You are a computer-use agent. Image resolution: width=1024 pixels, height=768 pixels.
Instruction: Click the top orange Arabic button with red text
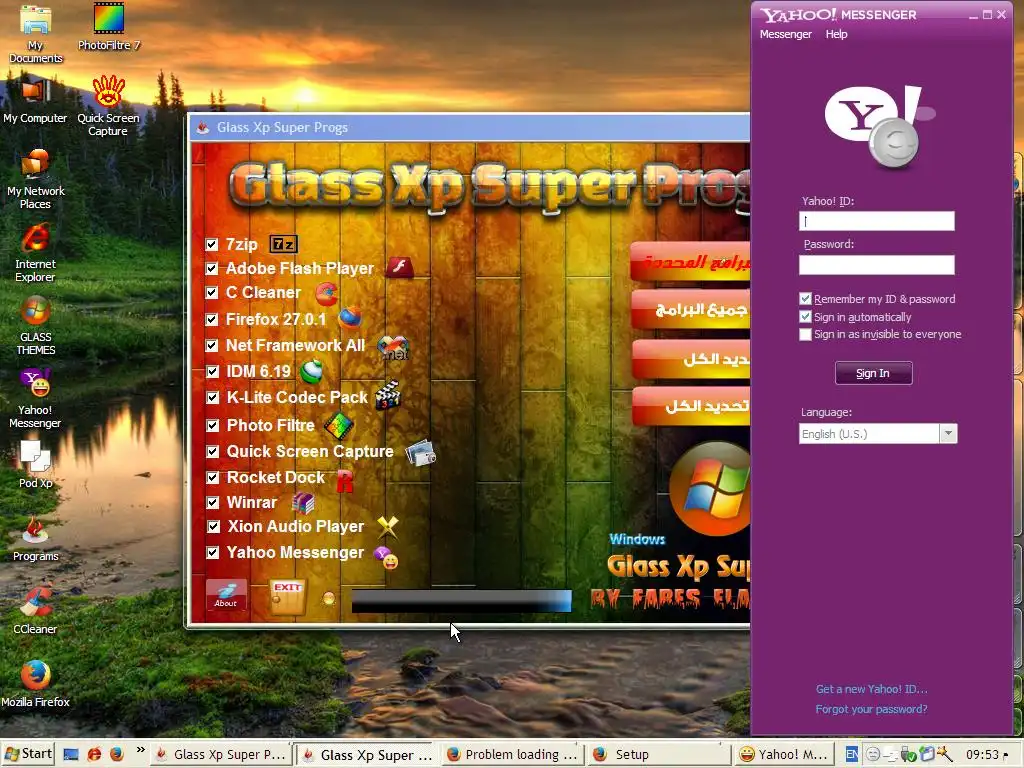(x=690, y=262)
